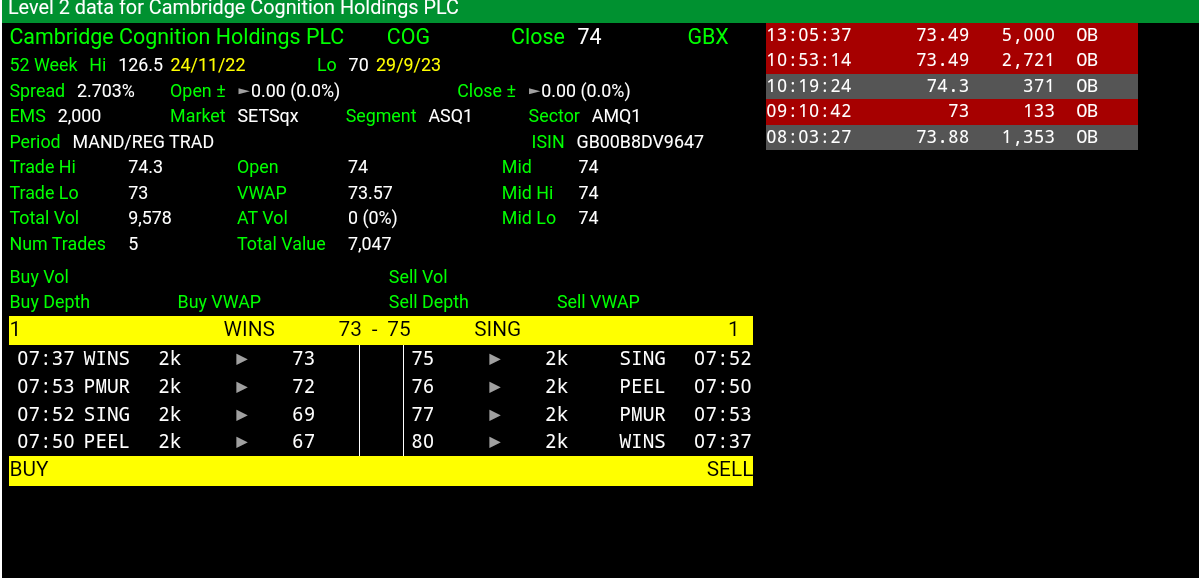Select the ISIN code GB00B8DV9647
This screenshot has height=578, width=1200.
point(640,142)
